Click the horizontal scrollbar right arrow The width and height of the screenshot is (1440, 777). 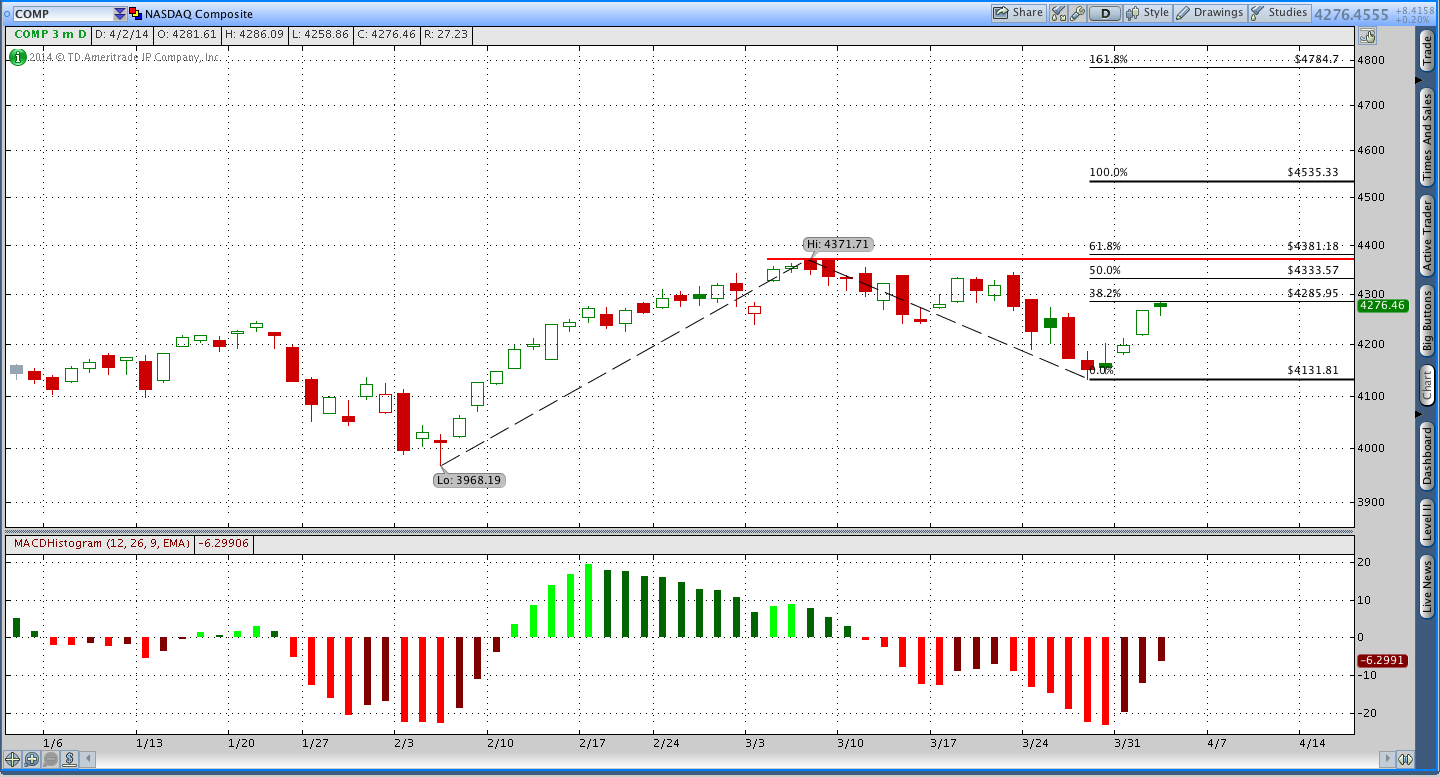1386,759
